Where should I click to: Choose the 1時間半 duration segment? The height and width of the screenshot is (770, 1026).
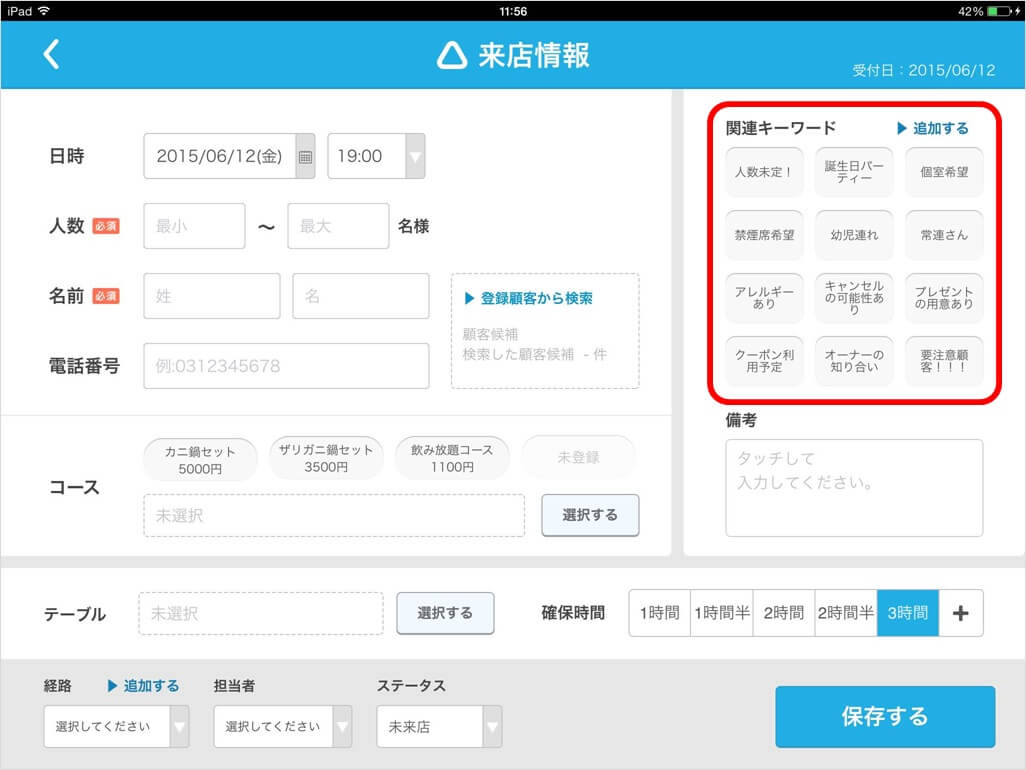[721, 613]
